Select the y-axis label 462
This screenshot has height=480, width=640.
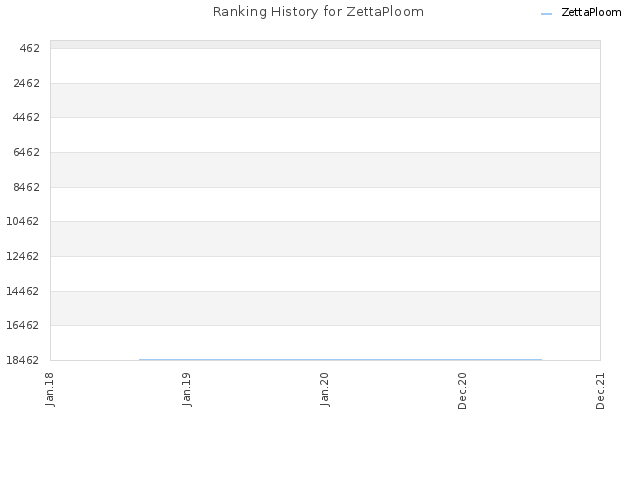pyautogui.click(x=30, y=49)
